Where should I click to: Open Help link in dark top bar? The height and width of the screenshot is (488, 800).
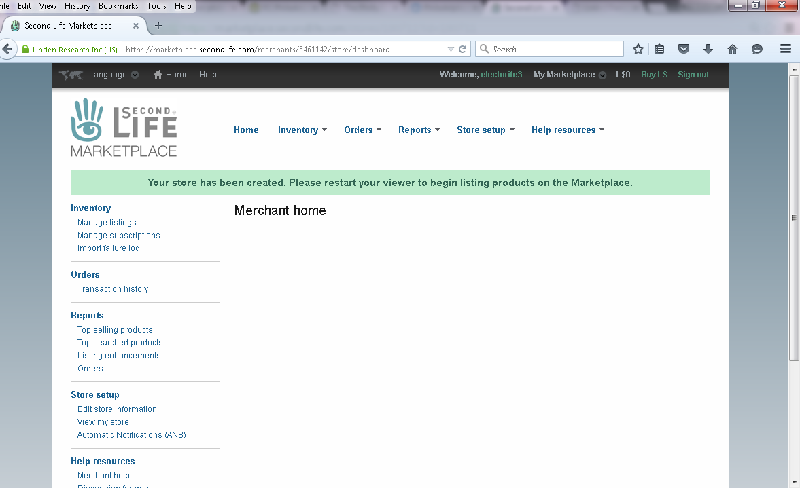click(208, 75)
